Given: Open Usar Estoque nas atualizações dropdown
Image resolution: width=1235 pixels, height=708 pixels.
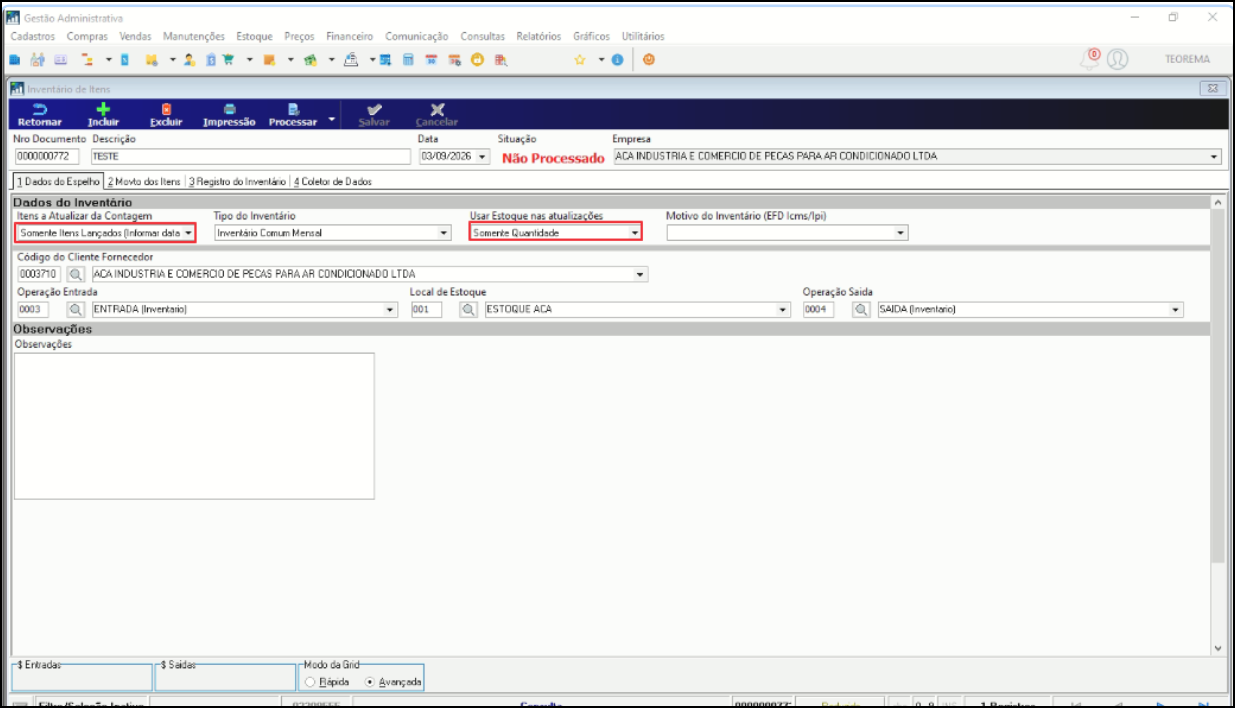Looking at the screenshot, I should click(x=634, y=233).
